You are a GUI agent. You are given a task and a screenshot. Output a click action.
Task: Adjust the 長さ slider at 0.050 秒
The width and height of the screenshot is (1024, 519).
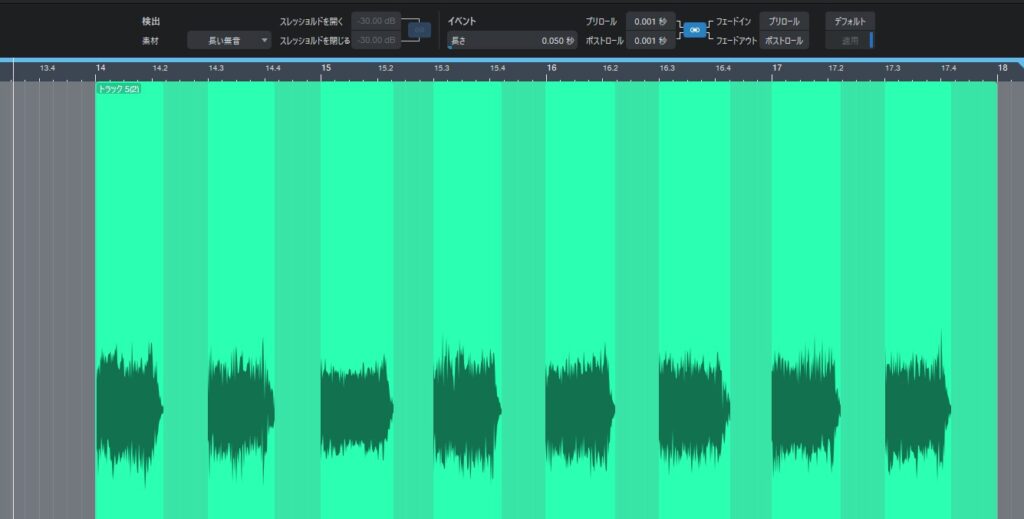click(x=511, y=41)
